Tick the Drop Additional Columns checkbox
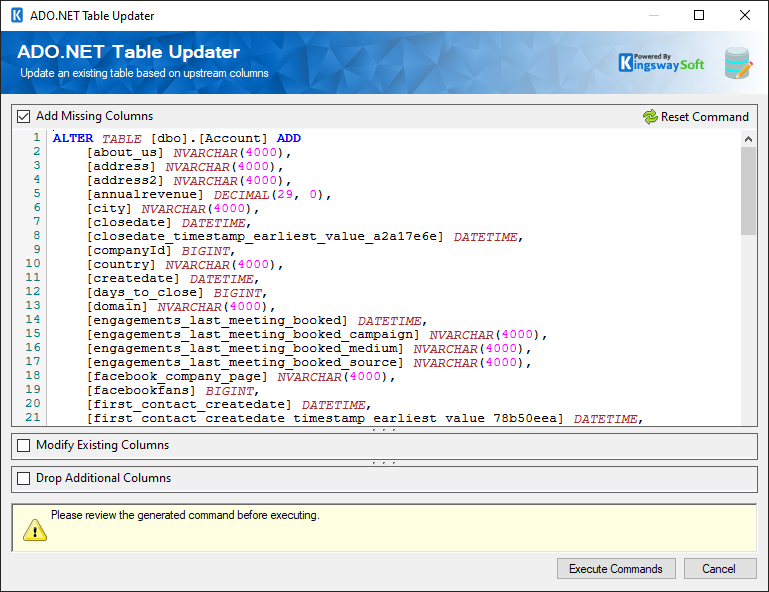Viewport: 769px width, 592px height. (x=24, y=478)
